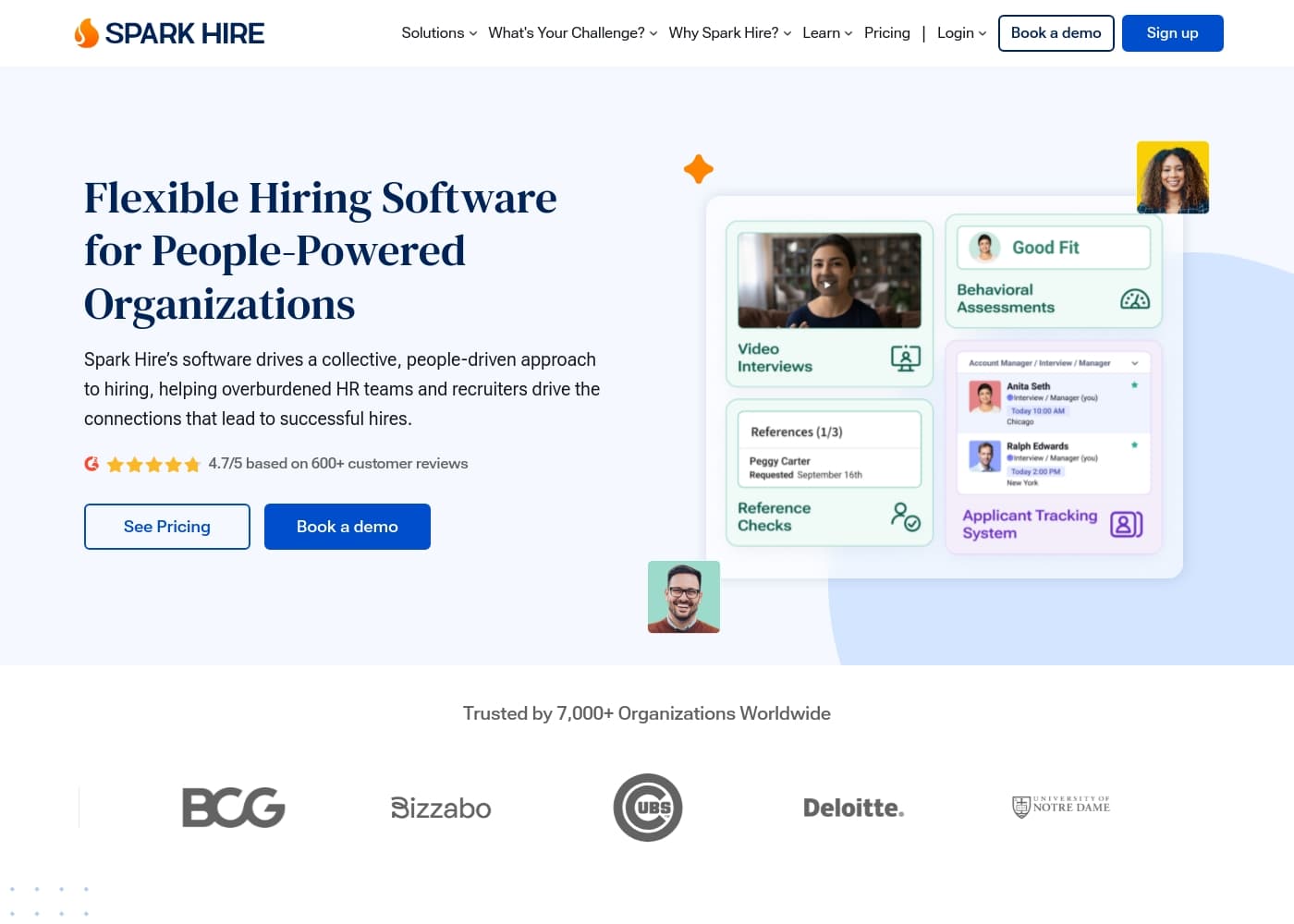This screenshot has height=924, width=1294.
Task: Click the Bizzabo logo
Action: point(441,808)
